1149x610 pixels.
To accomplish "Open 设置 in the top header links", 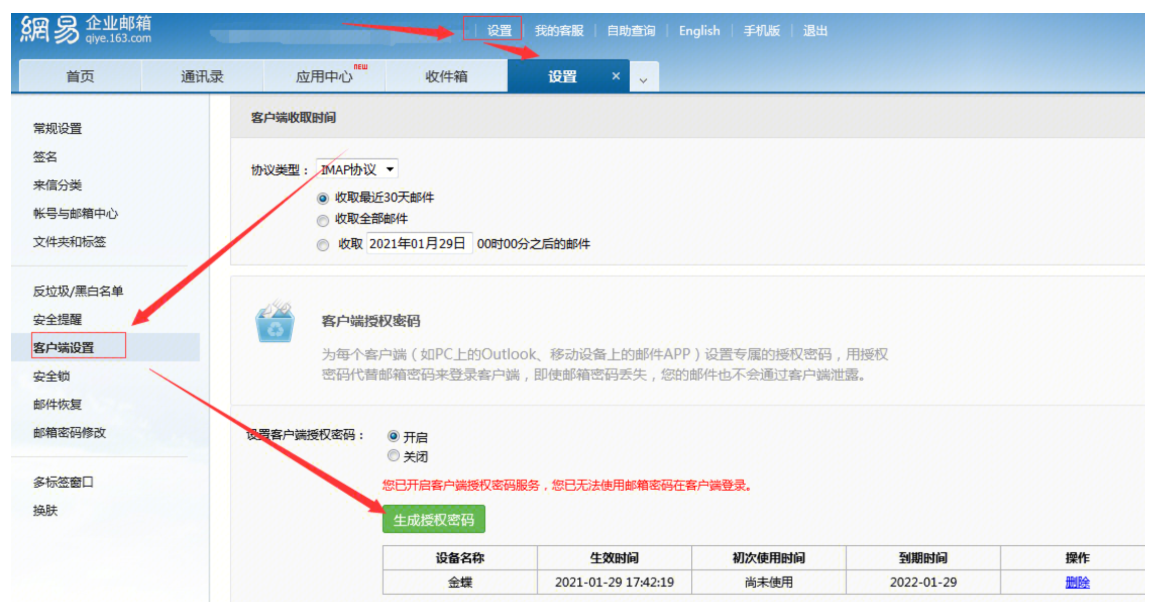I will (x=499, y=30).
